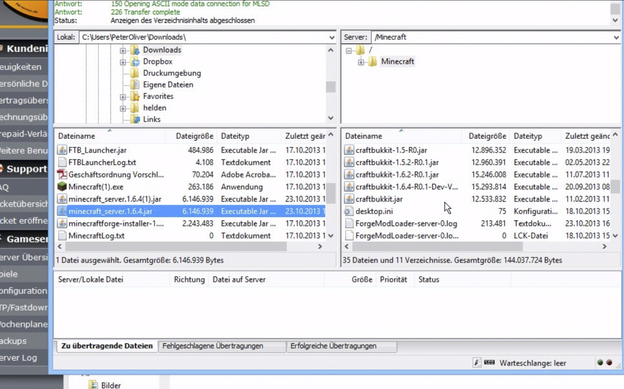Sort local files by Dateiname column
The width and height of the screenshot is (624, 389).
coord(110,136)
